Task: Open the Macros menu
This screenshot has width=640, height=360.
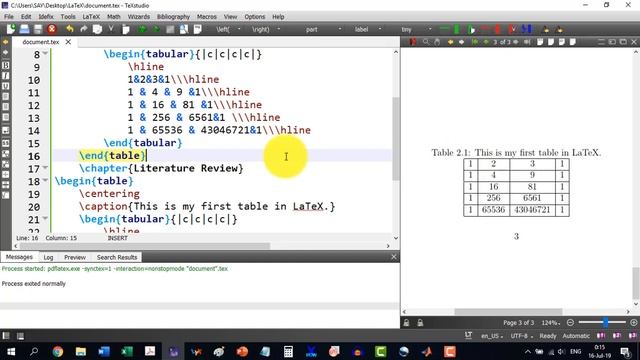Action: click(x=207, y=17)
